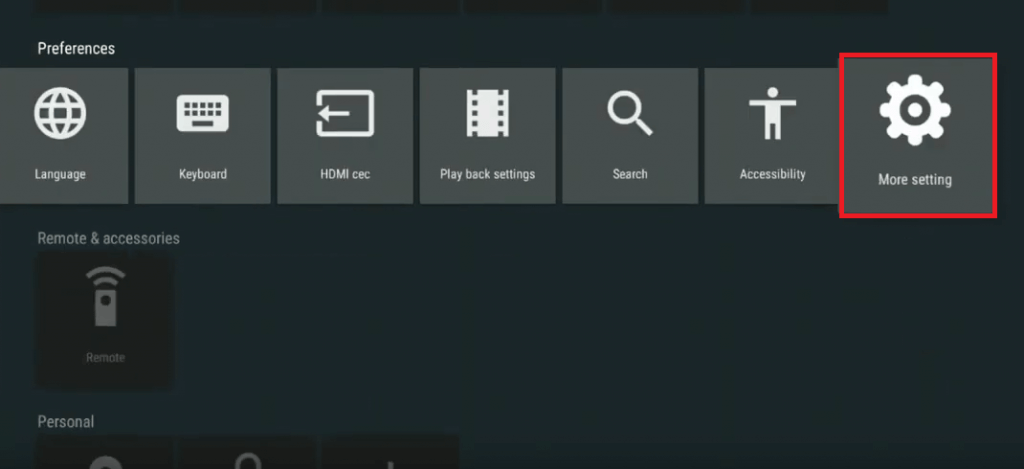Image resolution: width=1024 pixels, height=469 pixels.
Task: Click the "Personal" section heading
Action: 65,422
